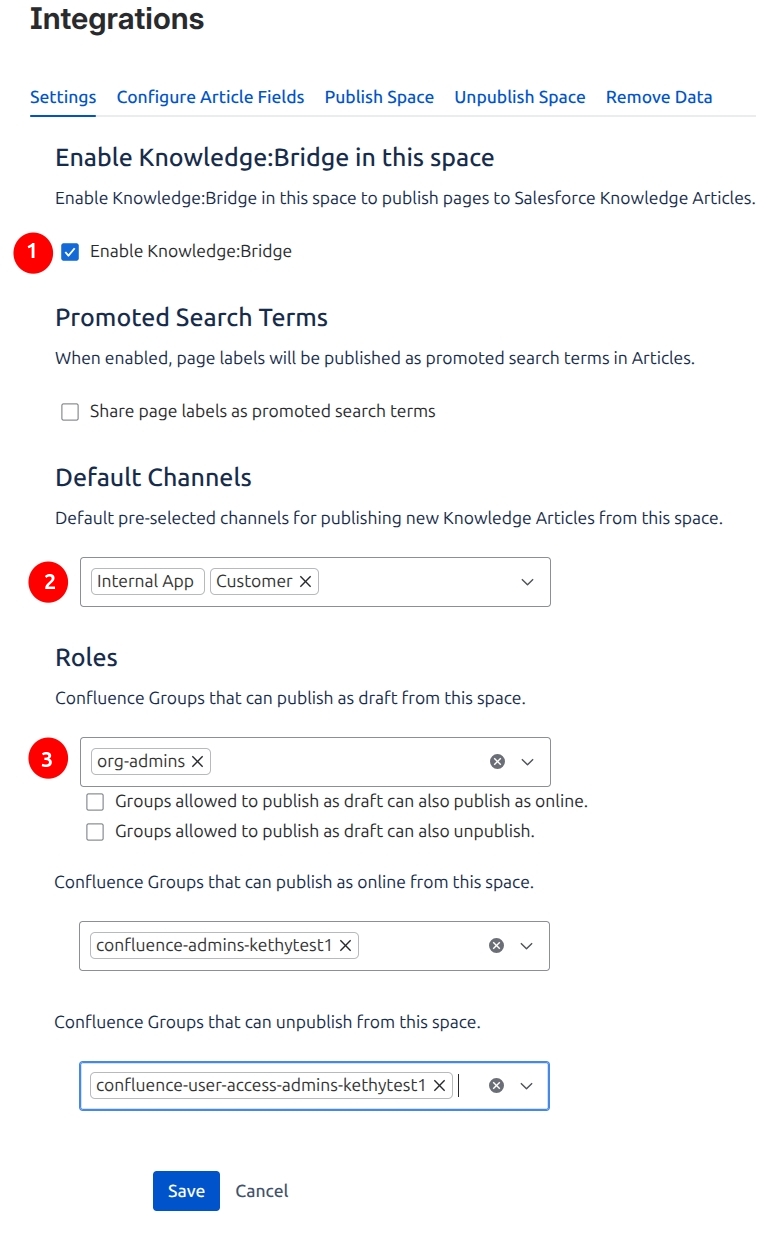Save the integration settings
Viewport: 770px width, 1247px height.
(x=186, y=1191)
